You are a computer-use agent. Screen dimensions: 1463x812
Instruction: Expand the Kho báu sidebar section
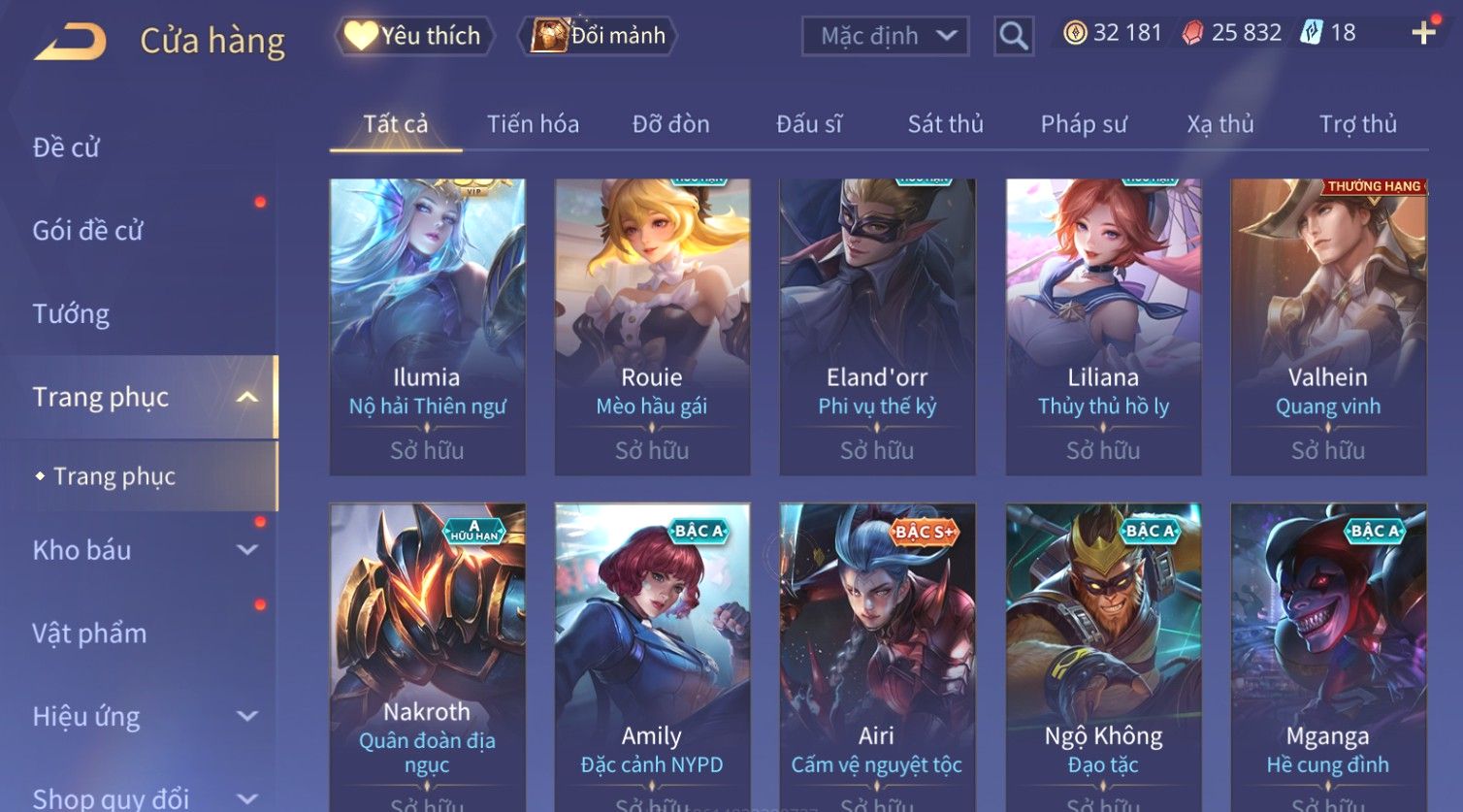pos(247,550)
